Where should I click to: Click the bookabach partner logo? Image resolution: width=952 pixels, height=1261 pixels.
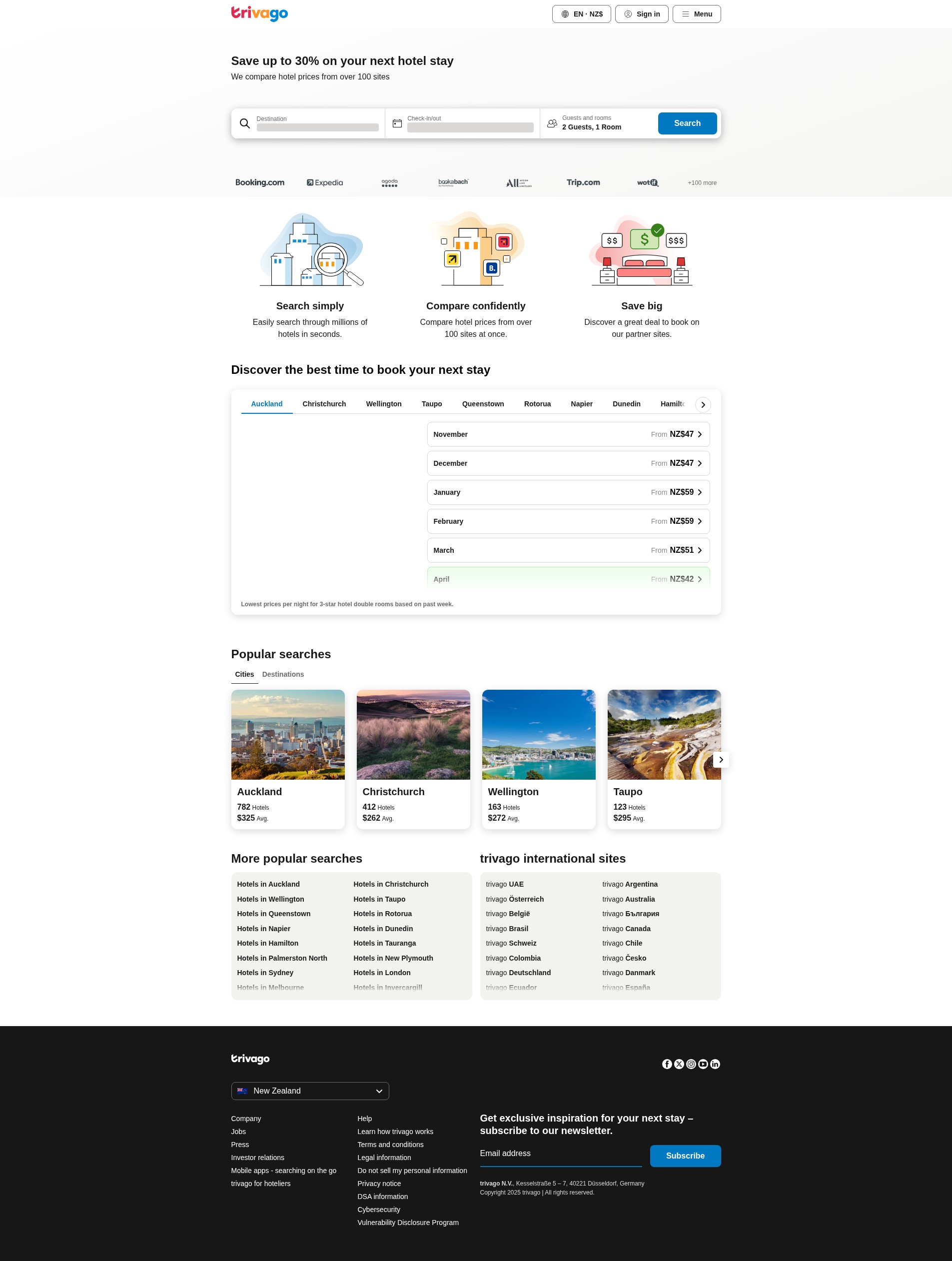(453, 182)
